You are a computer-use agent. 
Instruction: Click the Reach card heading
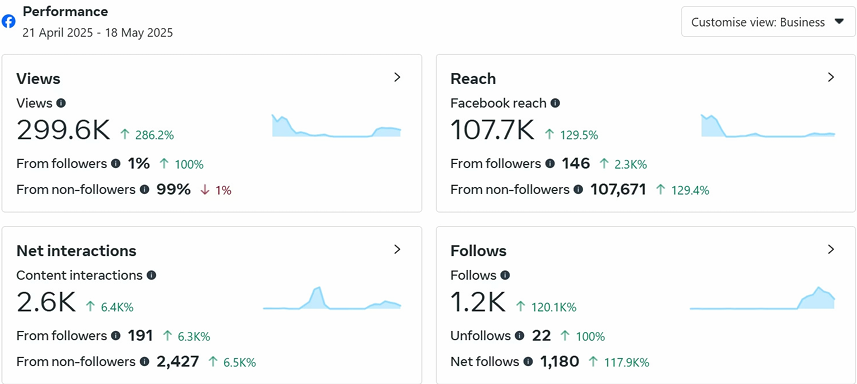point(473,79)
